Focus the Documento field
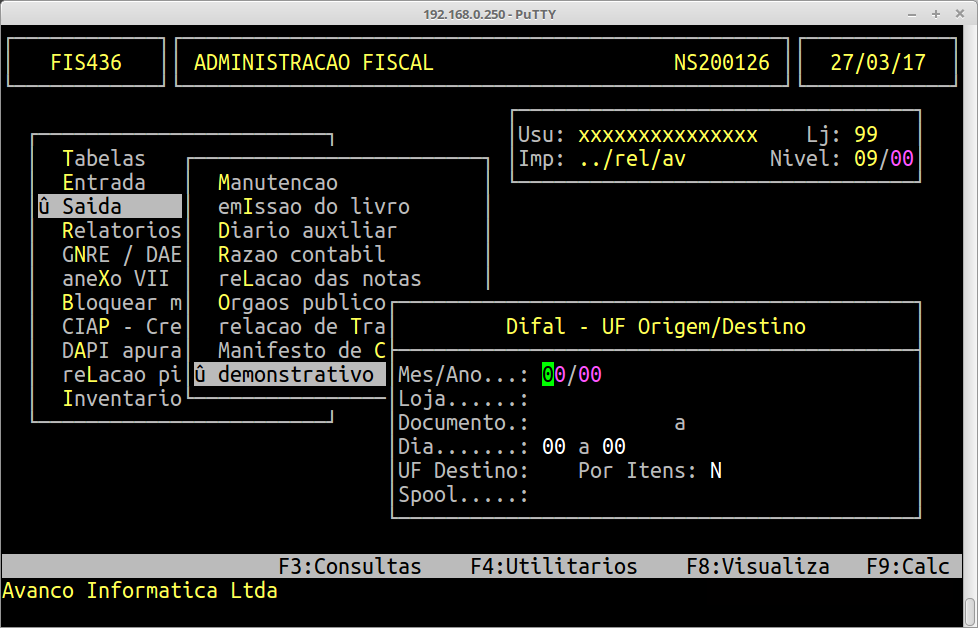This screenshot has width=978, height=628. coord(600,422)
